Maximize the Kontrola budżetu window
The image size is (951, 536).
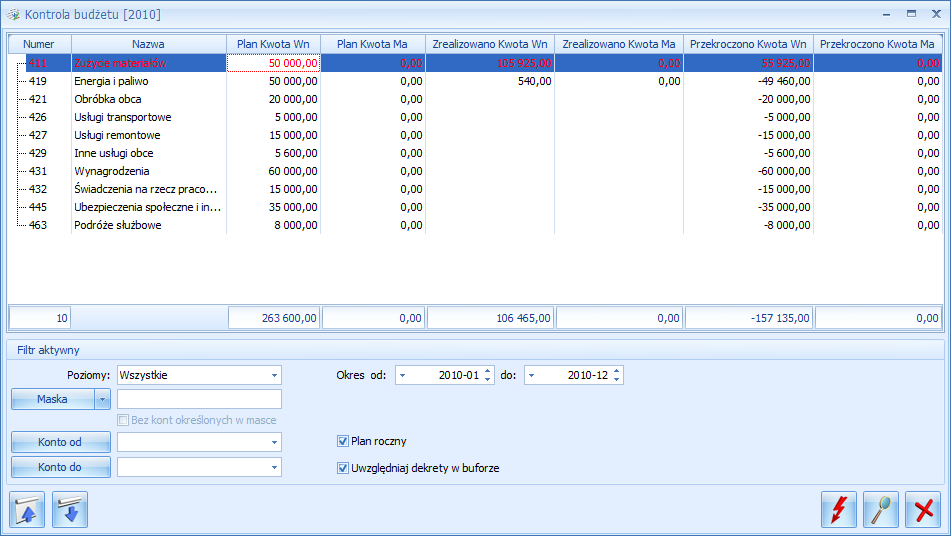click(x=912, y=14)
